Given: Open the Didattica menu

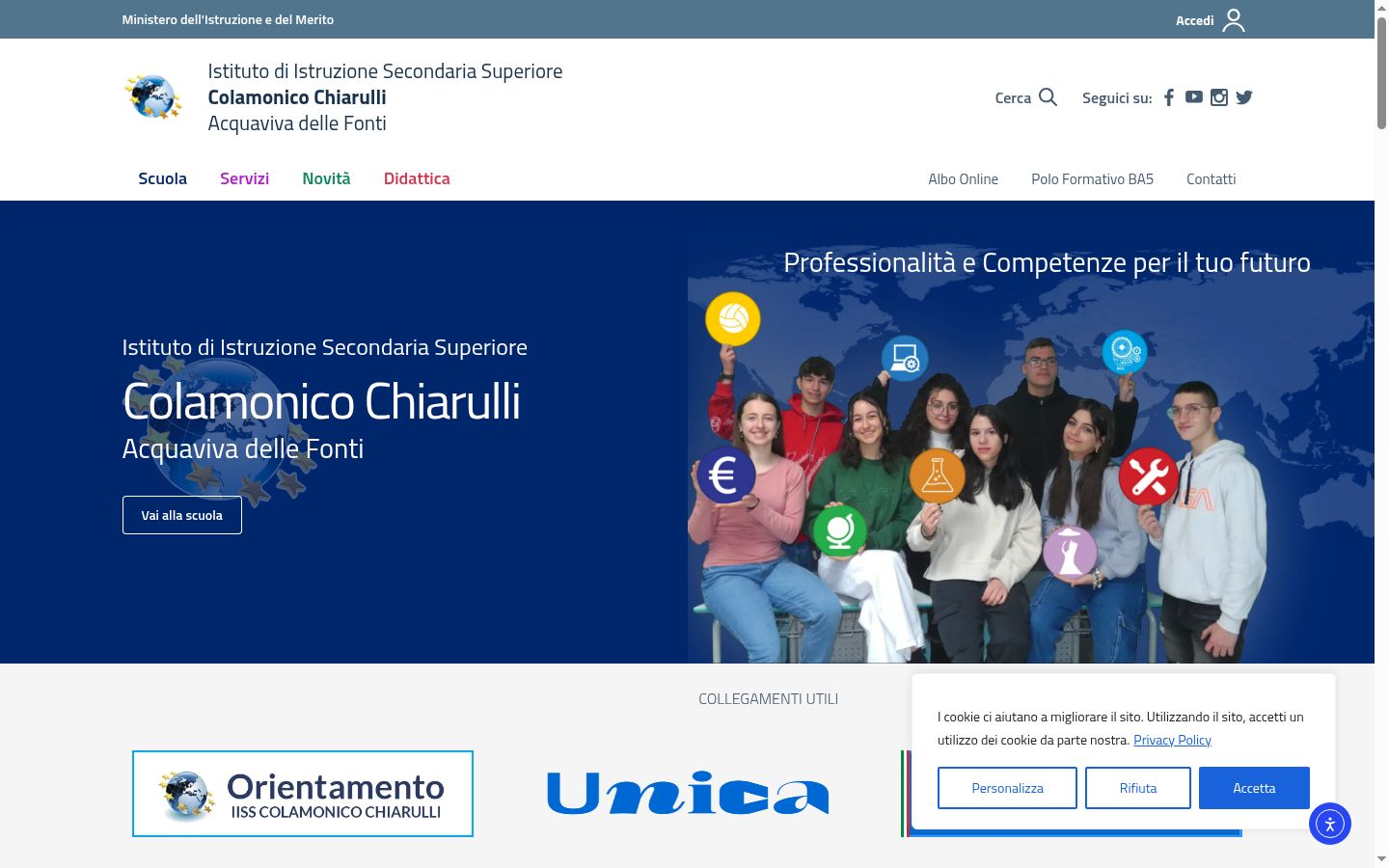Looking at the screenshot, I should click(417, 178).
